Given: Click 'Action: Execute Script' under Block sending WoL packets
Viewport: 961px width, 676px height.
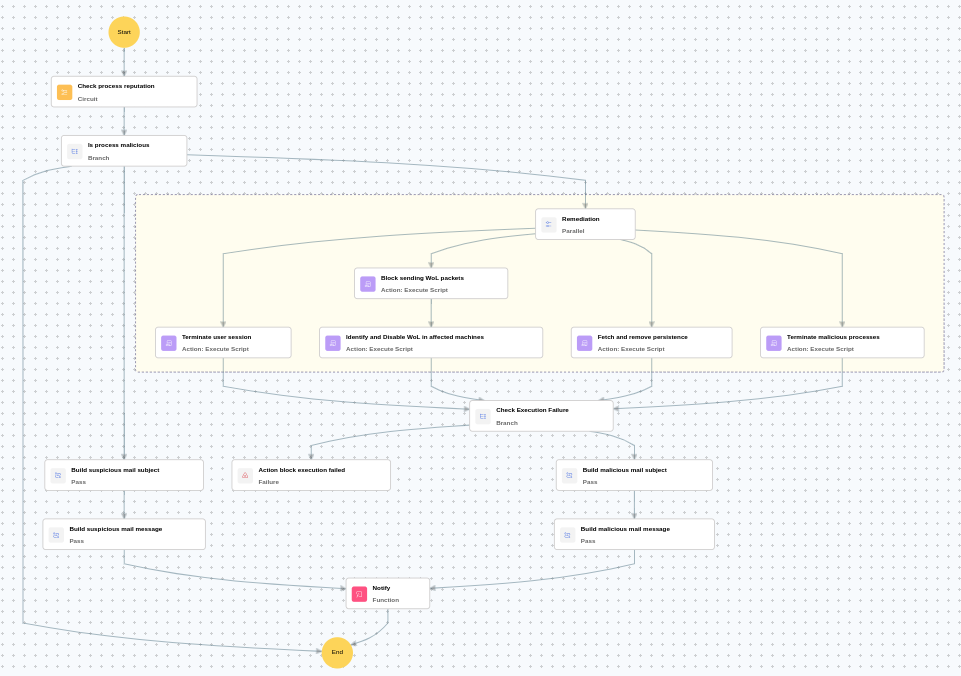Looking at the screenshot, I should (414, 290).
